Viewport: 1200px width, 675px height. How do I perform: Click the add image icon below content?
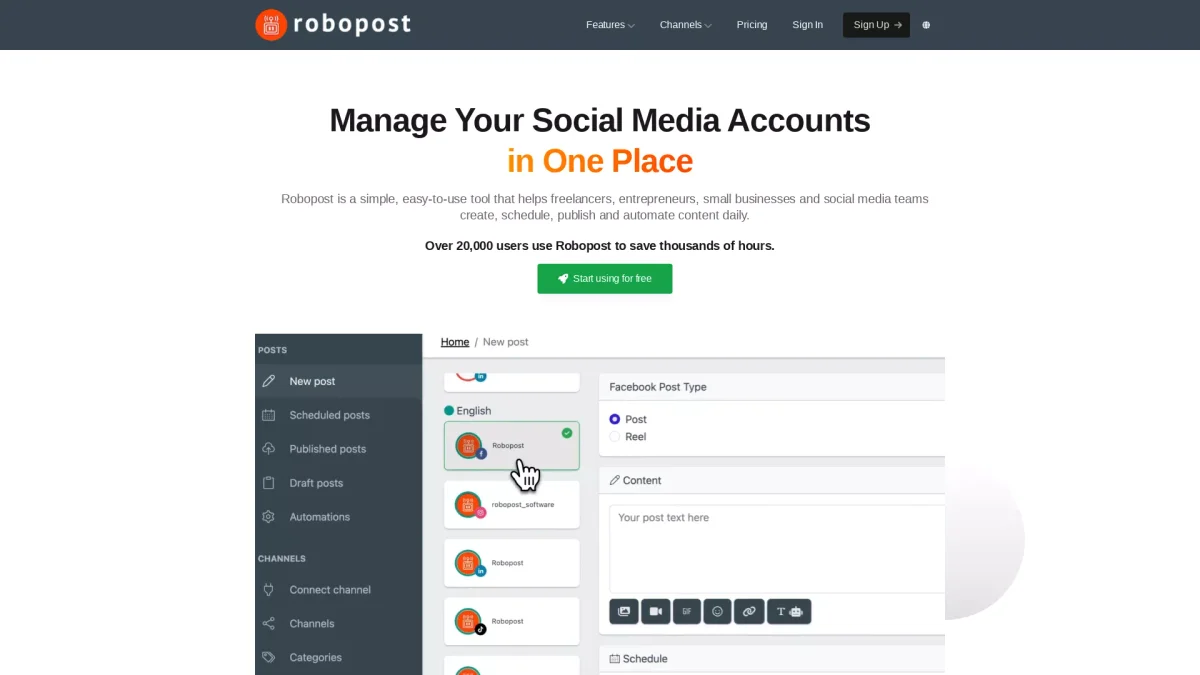(x=624, y=611)
